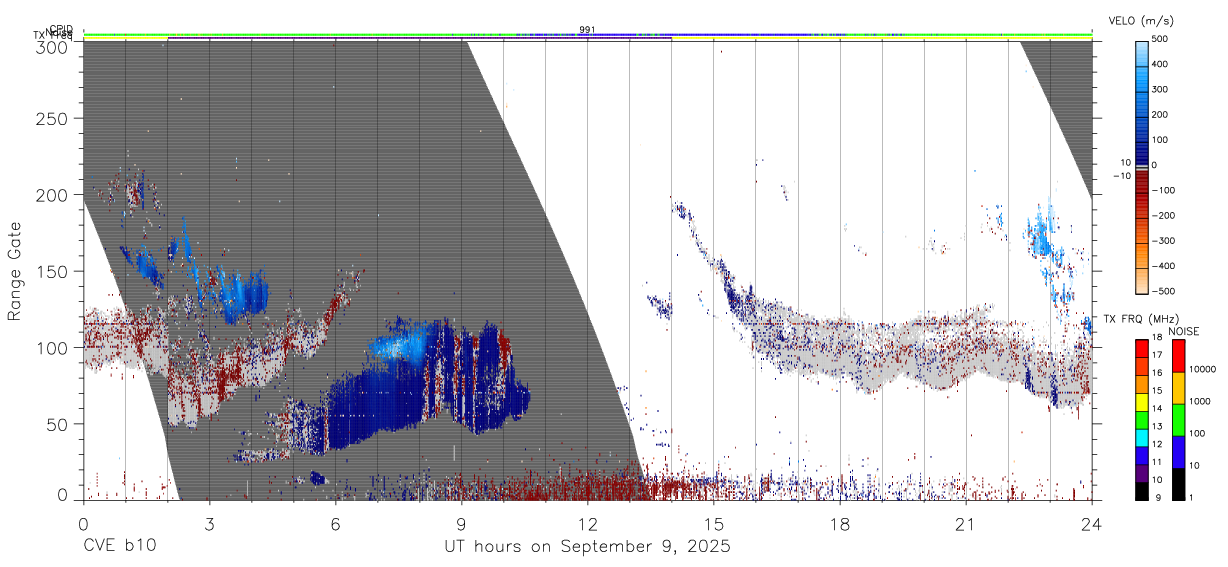
Task: Click the range gate tick label "250"
Action: [x=52, y=119]
